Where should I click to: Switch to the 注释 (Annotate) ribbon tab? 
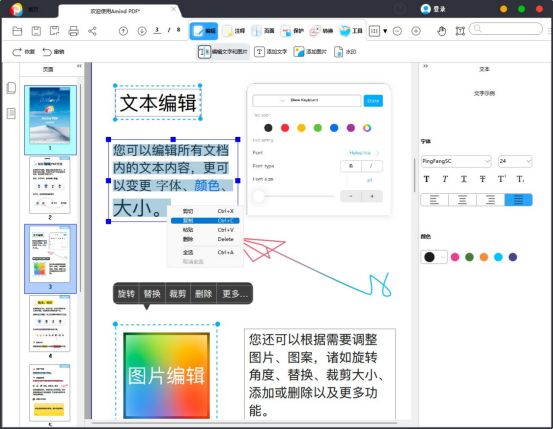[234, 31]
